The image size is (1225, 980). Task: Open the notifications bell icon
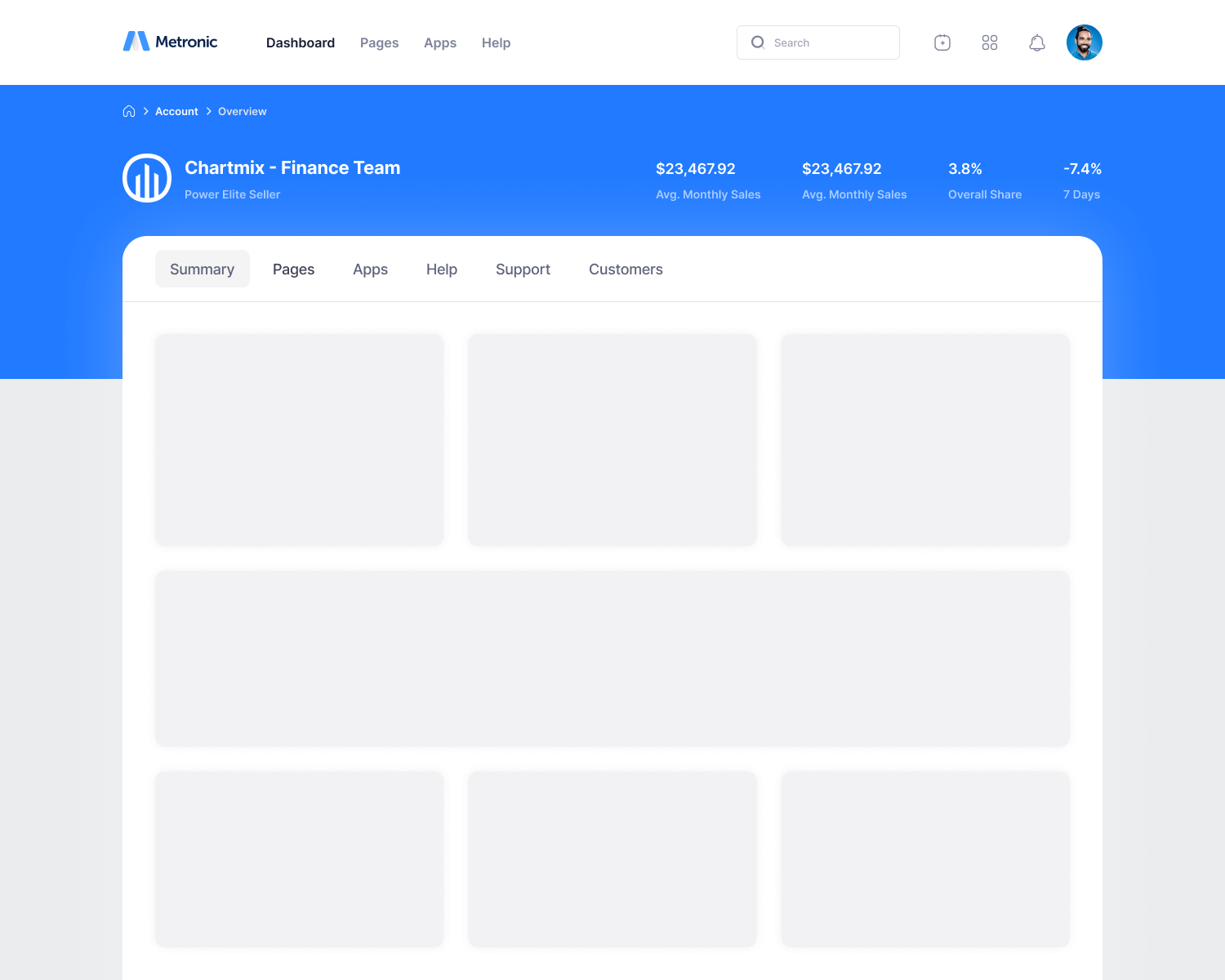tap(1036, 42)
